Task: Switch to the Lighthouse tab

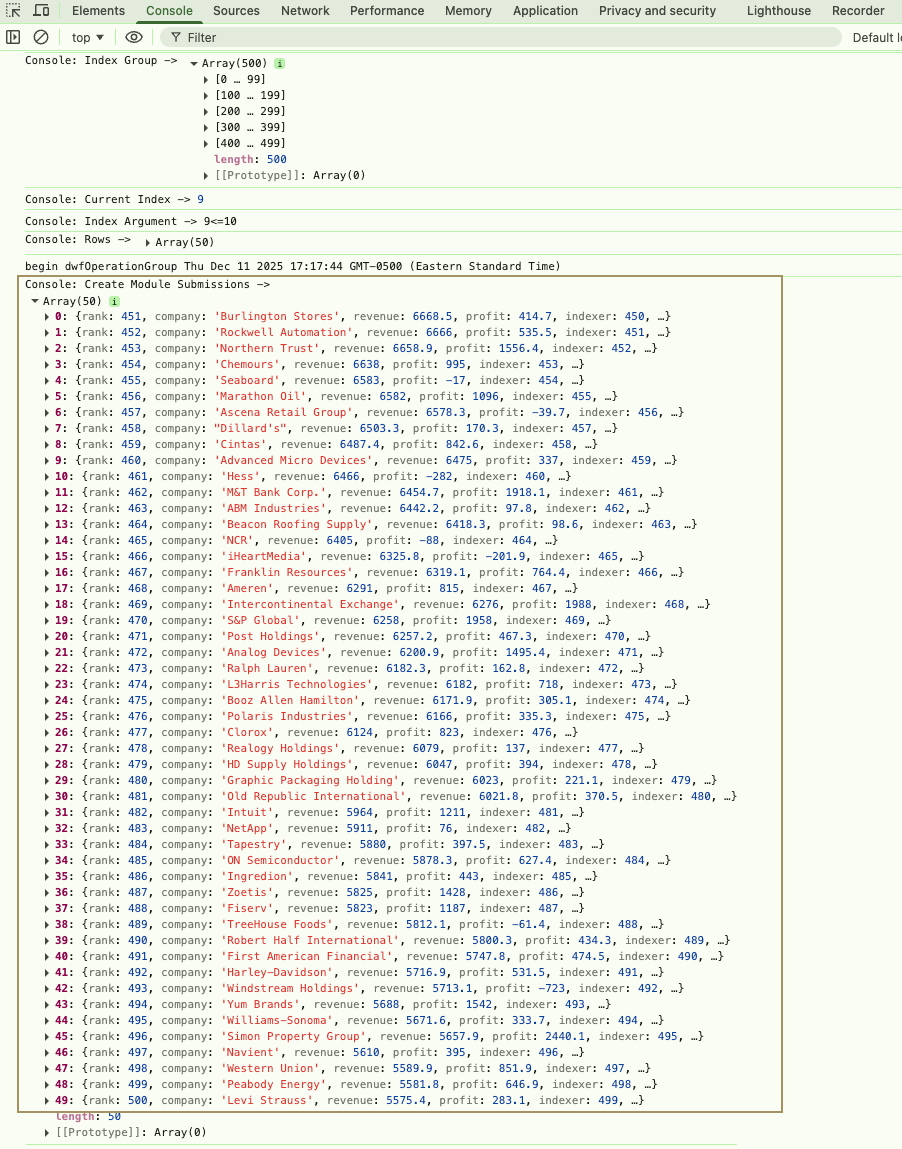Action: point(778,10)
